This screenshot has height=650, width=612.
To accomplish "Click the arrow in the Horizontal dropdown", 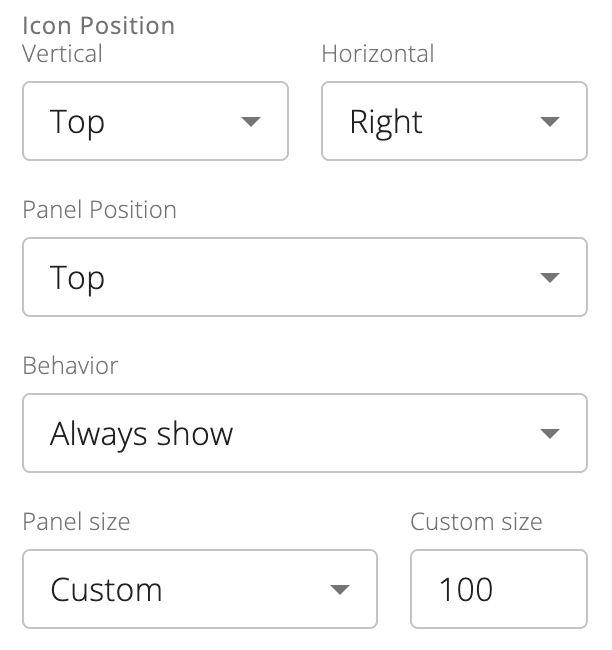I will coord(549,122).
